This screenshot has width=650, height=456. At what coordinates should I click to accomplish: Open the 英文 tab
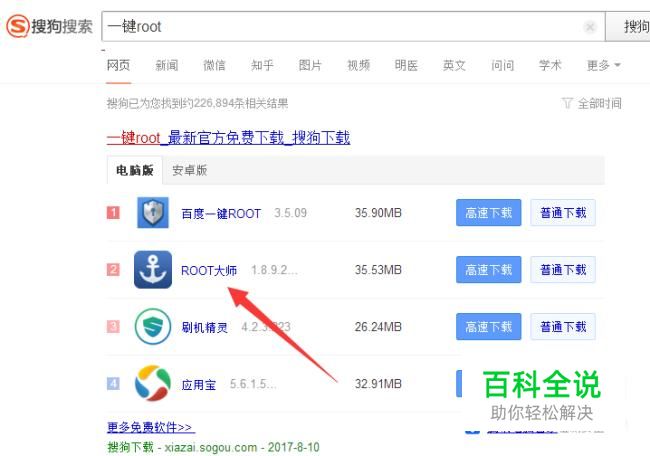point(454,65)
